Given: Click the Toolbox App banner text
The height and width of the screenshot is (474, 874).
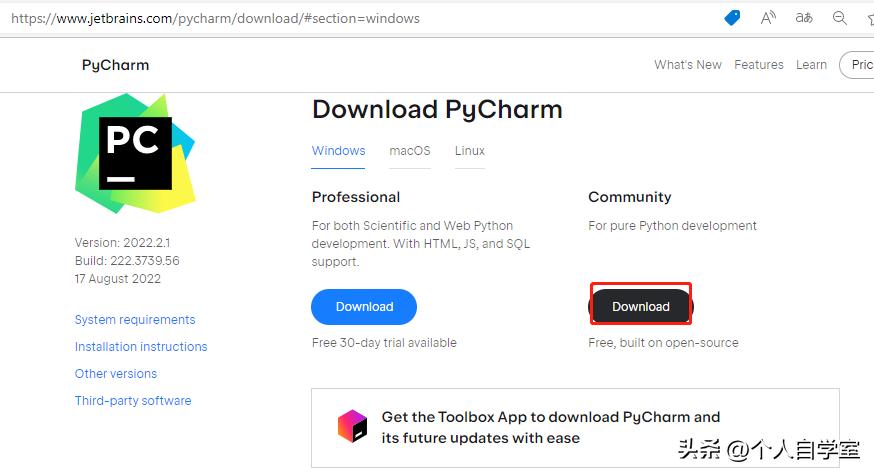Looking at the screenshot, I should coord(551,427).
